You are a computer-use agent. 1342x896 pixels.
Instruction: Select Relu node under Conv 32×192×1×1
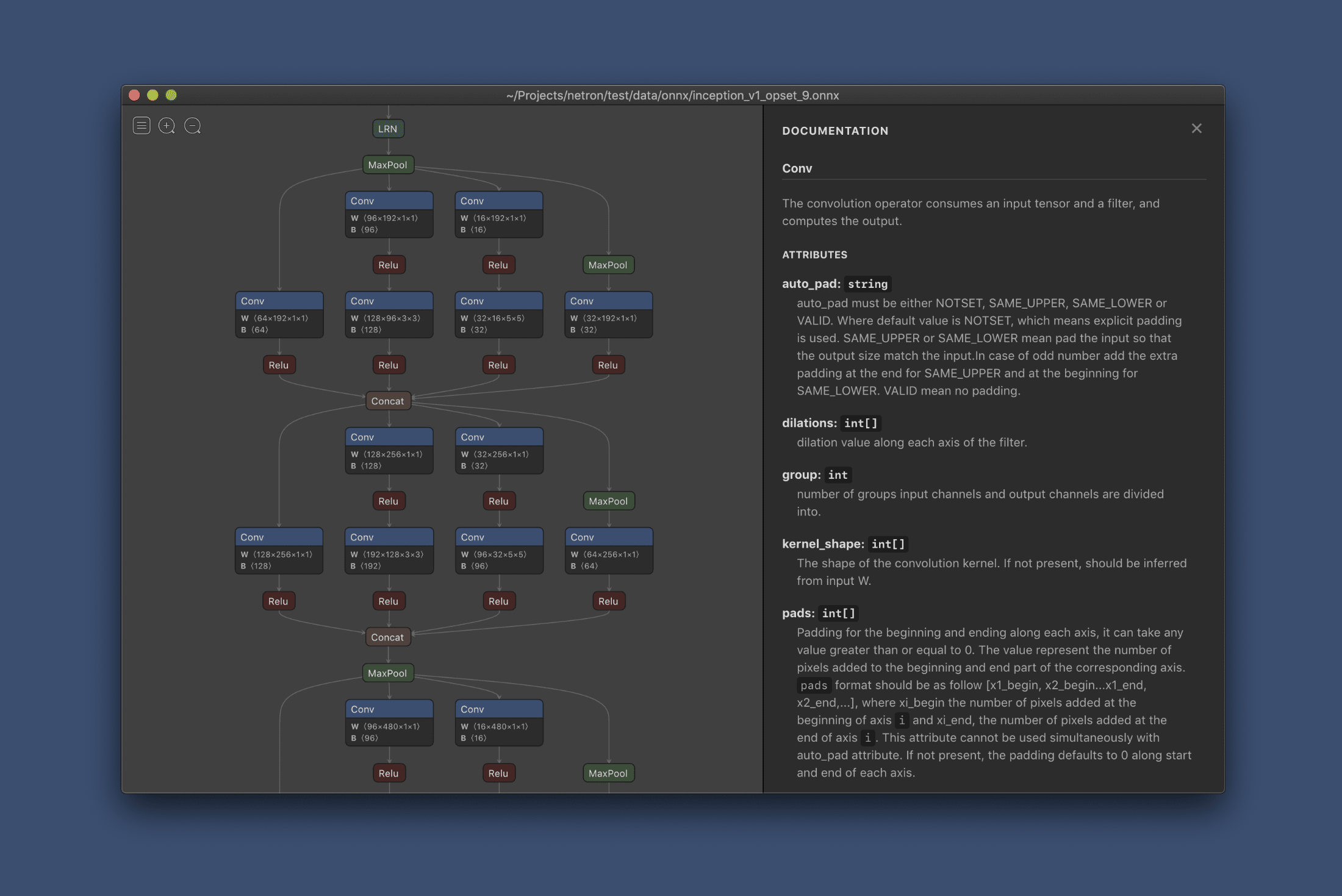pos(608,365)
